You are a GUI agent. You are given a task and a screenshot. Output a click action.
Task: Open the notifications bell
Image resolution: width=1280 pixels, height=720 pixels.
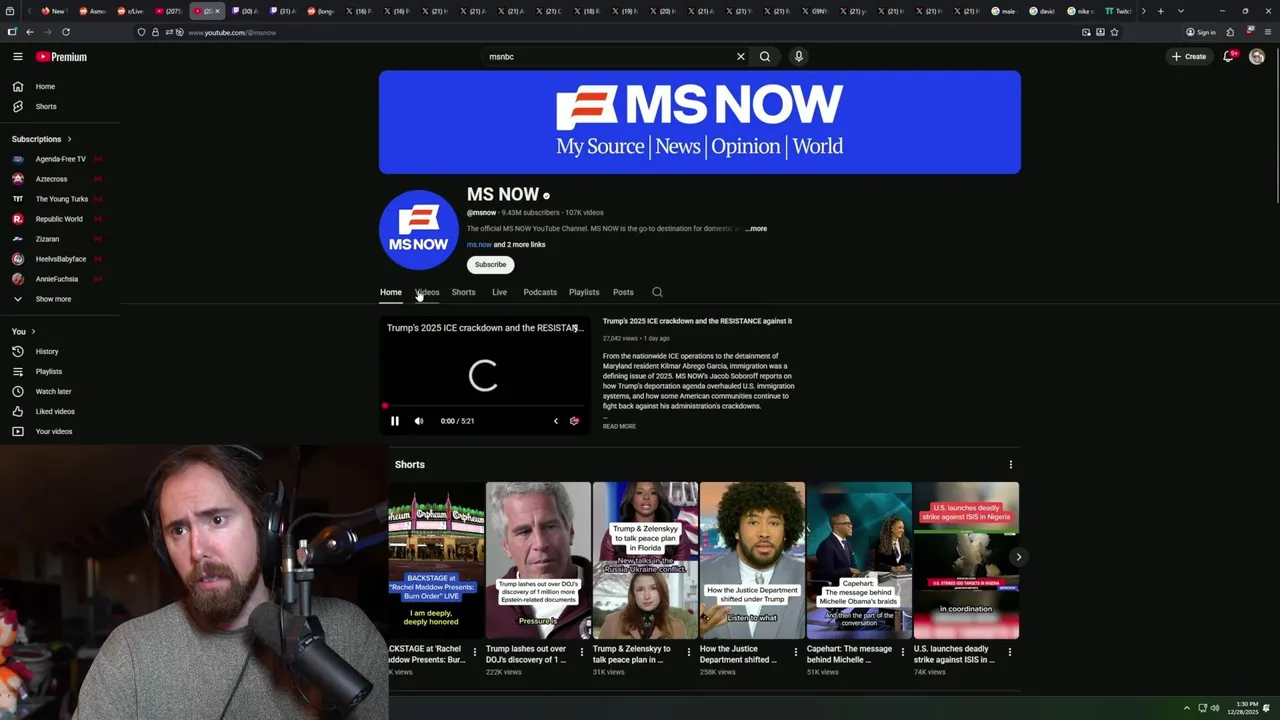point(1229,57)
